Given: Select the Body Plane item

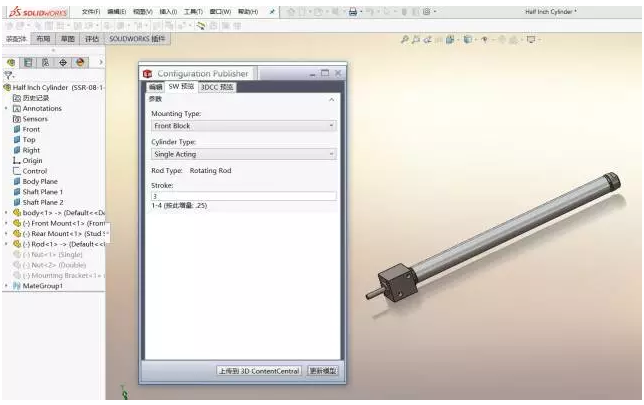Looking at the screenshot, I should 35,182.
